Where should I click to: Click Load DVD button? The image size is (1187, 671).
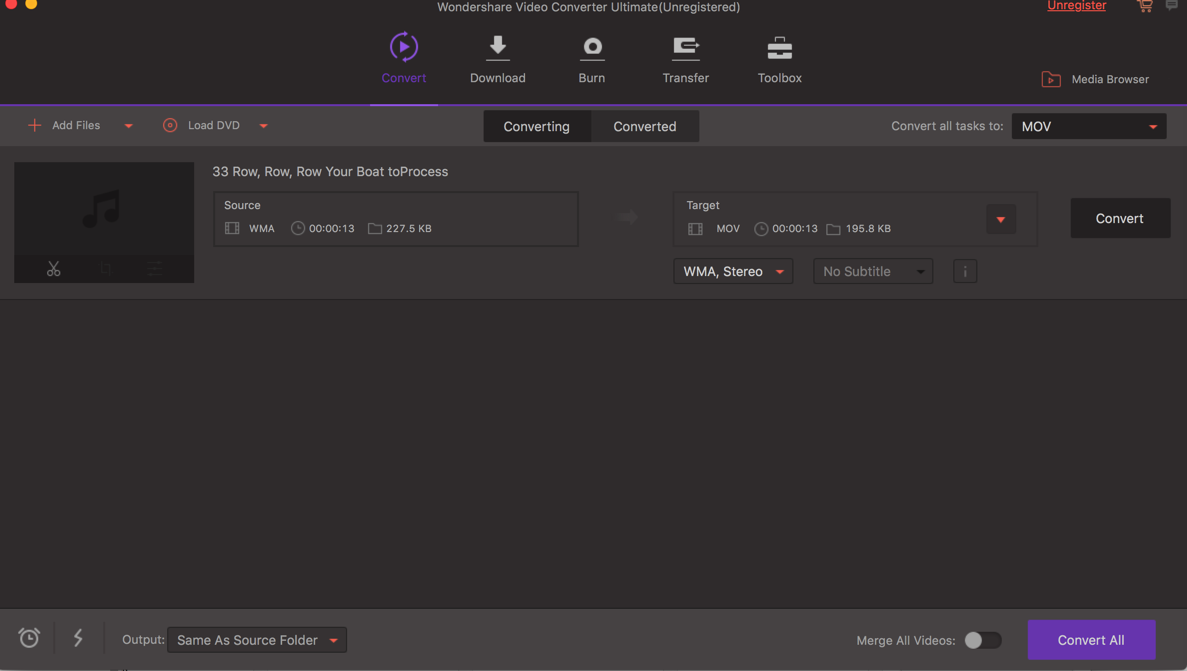click(201, 125)
